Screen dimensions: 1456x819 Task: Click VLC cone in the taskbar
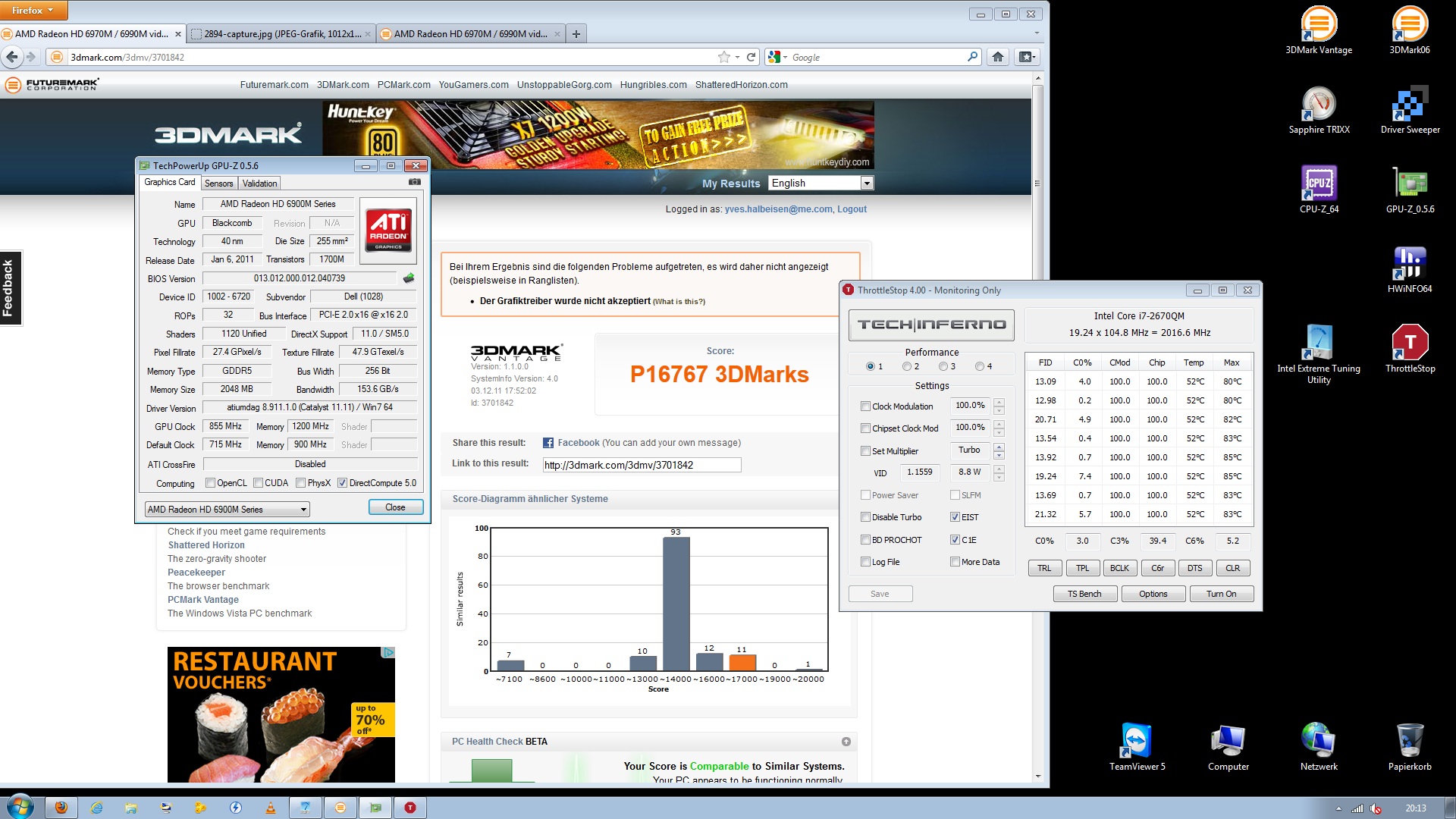[271, 808]
